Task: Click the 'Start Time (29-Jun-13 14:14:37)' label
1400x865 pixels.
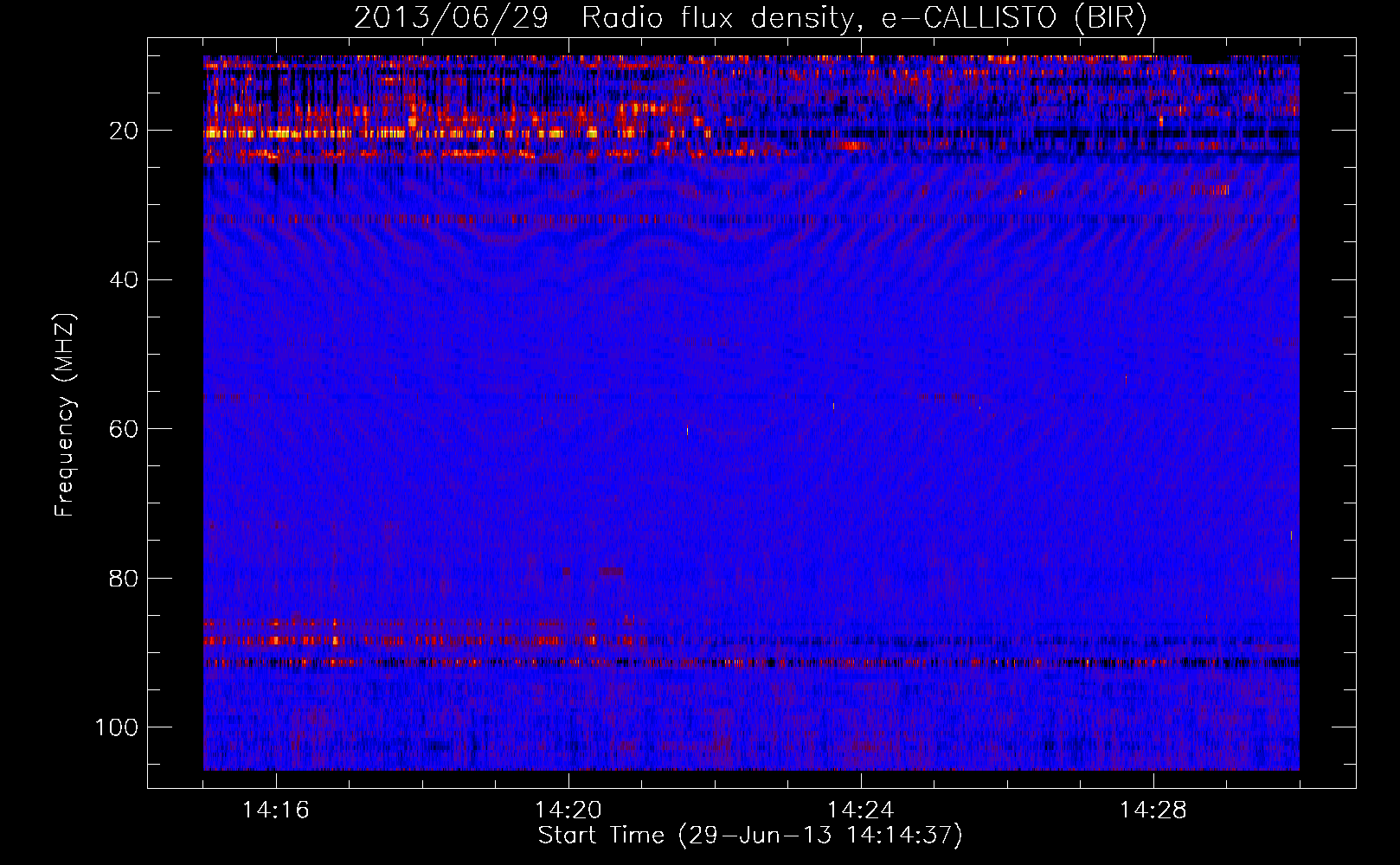Action: [x=750, y=836]
